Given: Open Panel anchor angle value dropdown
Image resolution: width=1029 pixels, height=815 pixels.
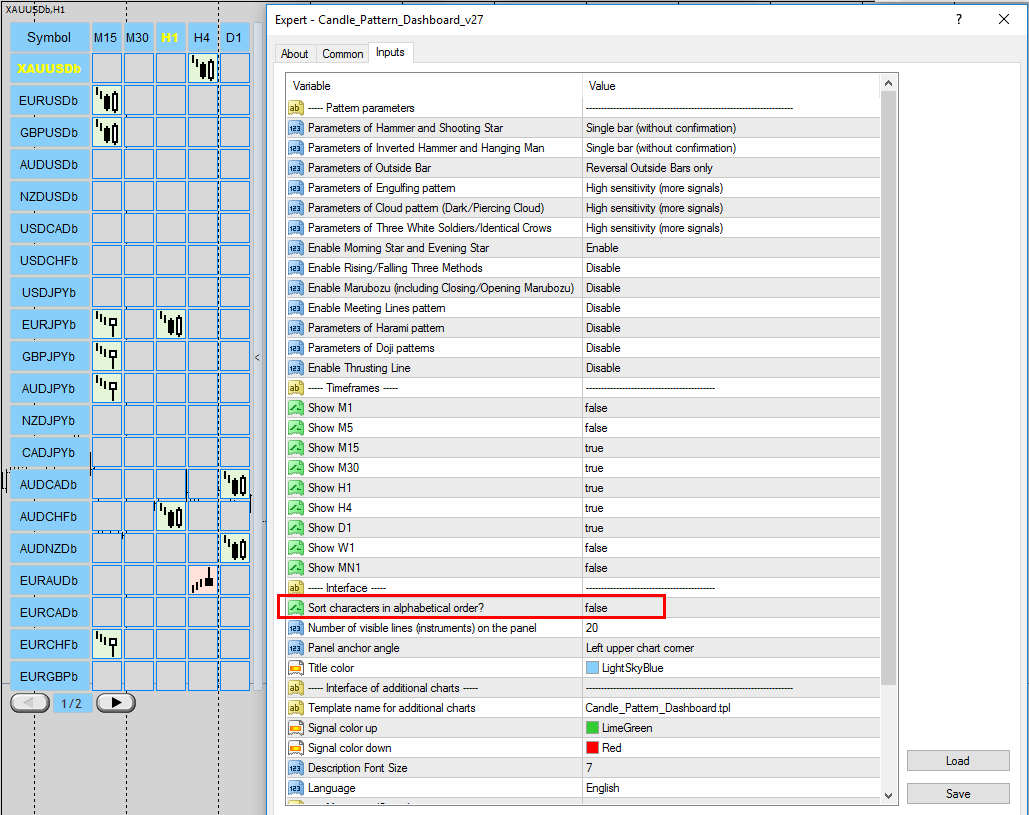Looking at the screenshot, I should point(730,648).
